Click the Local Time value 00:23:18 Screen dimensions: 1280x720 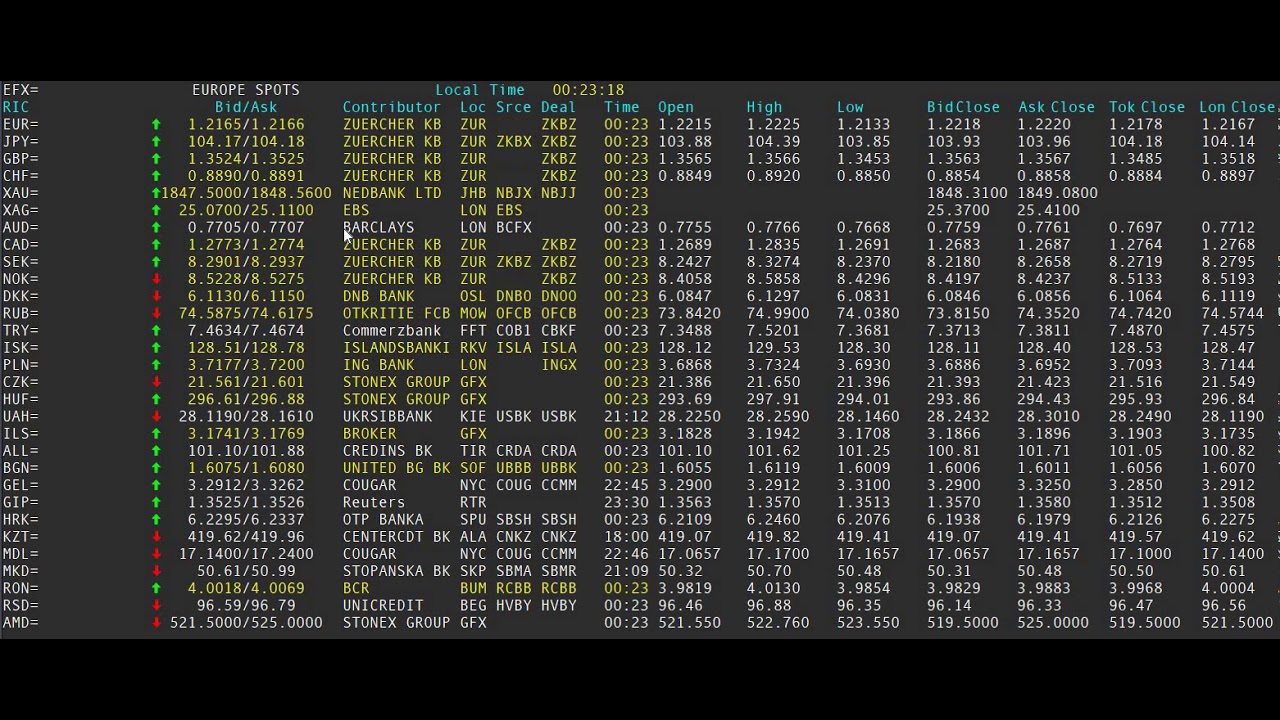click(588, 90)
